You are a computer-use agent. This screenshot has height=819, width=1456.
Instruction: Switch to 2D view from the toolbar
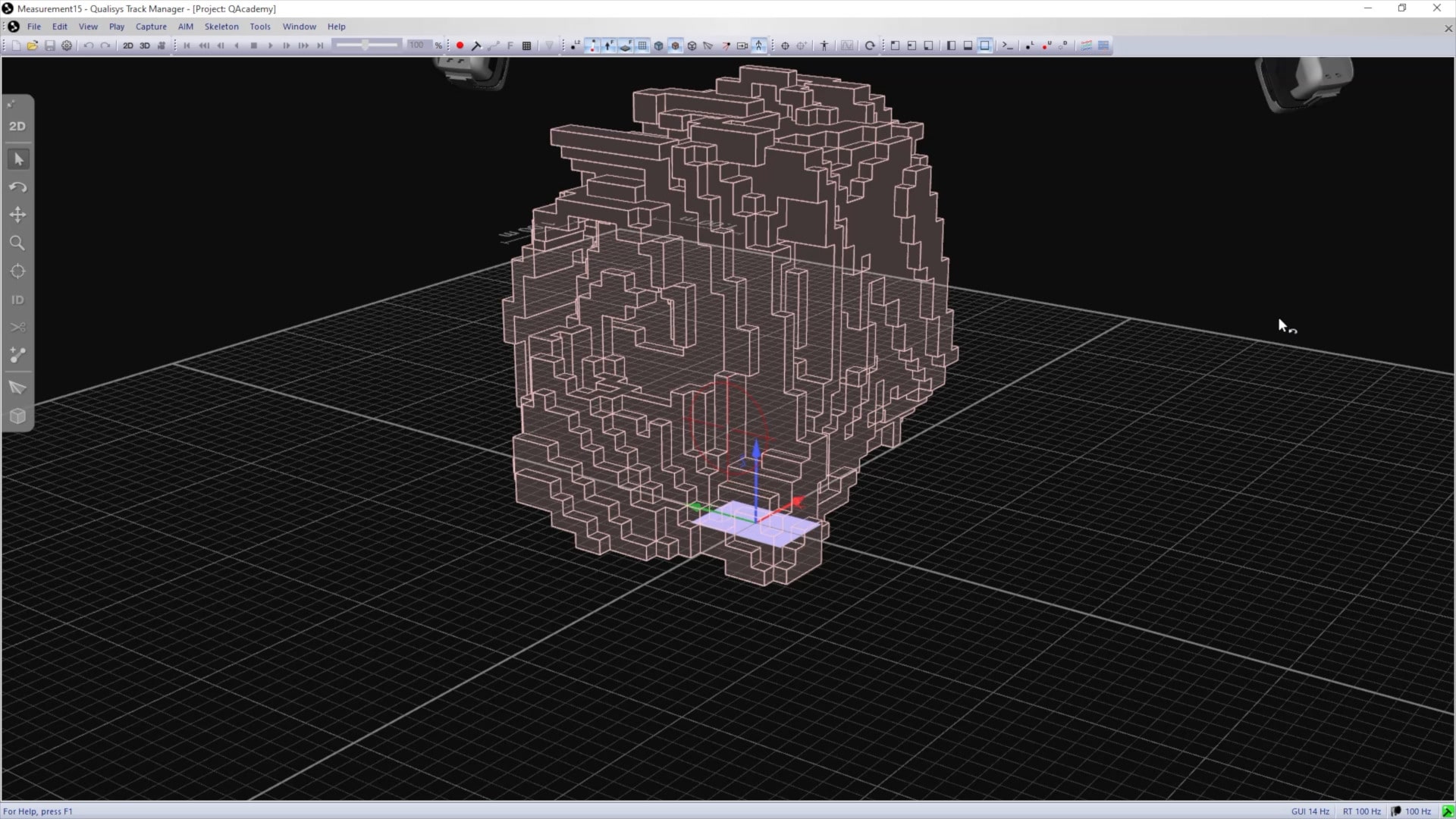pos(127,45)
